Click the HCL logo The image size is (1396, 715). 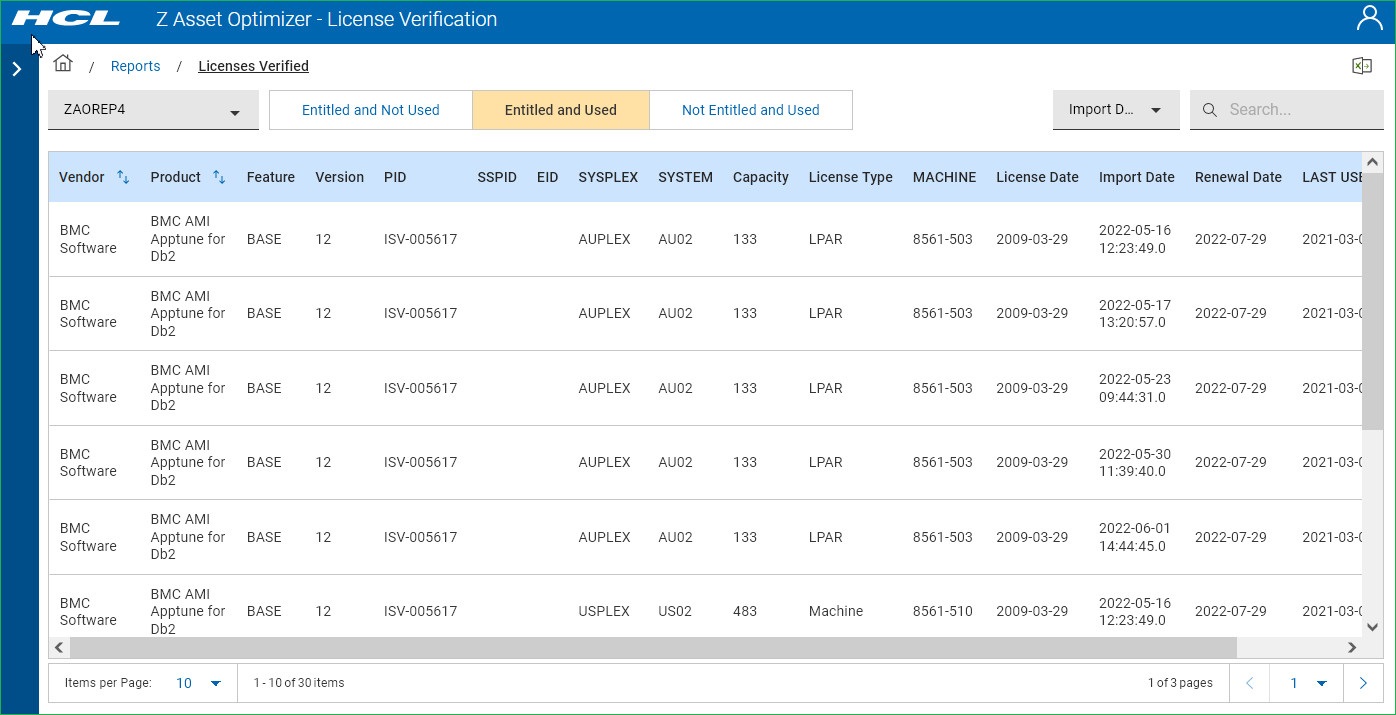pos(66,19)
